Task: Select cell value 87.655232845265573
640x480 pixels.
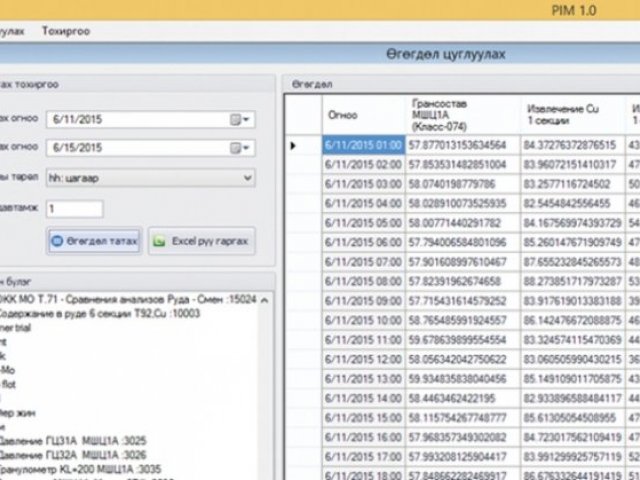Action: click(x=573, y=262)
